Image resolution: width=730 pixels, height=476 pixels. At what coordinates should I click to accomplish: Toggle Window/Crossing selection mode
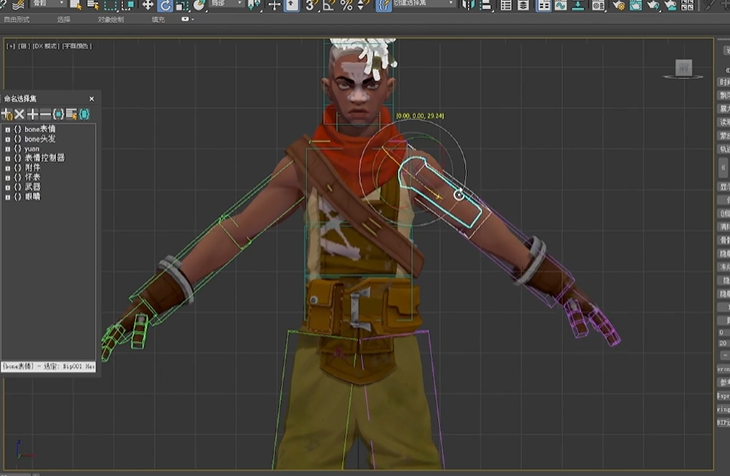pos(128,5)
